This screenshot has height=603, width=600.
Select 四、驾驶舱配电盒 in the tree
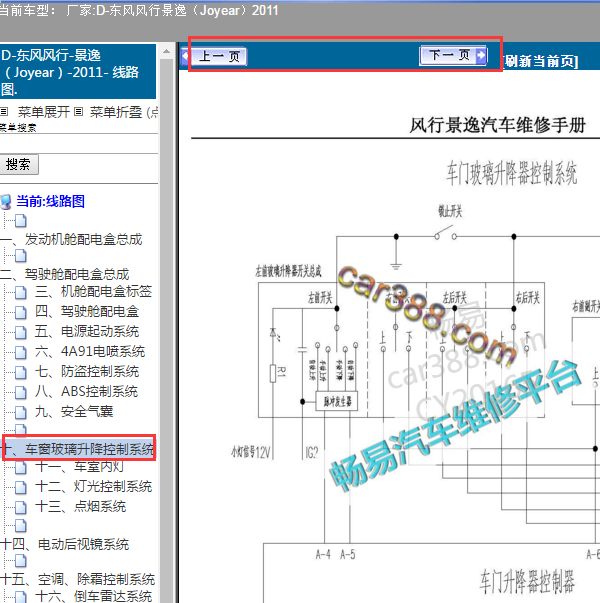(x=87, y=311)
